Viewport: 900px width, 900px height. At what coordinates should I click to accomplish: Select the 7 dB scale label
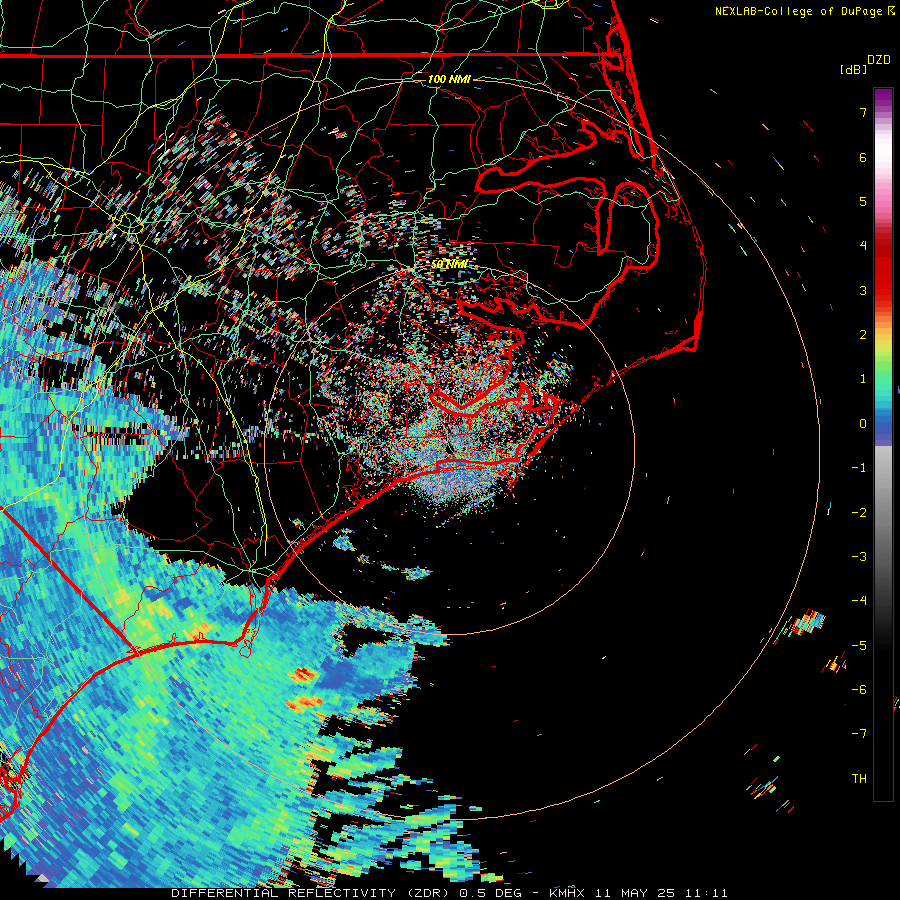tap(863, 112)
